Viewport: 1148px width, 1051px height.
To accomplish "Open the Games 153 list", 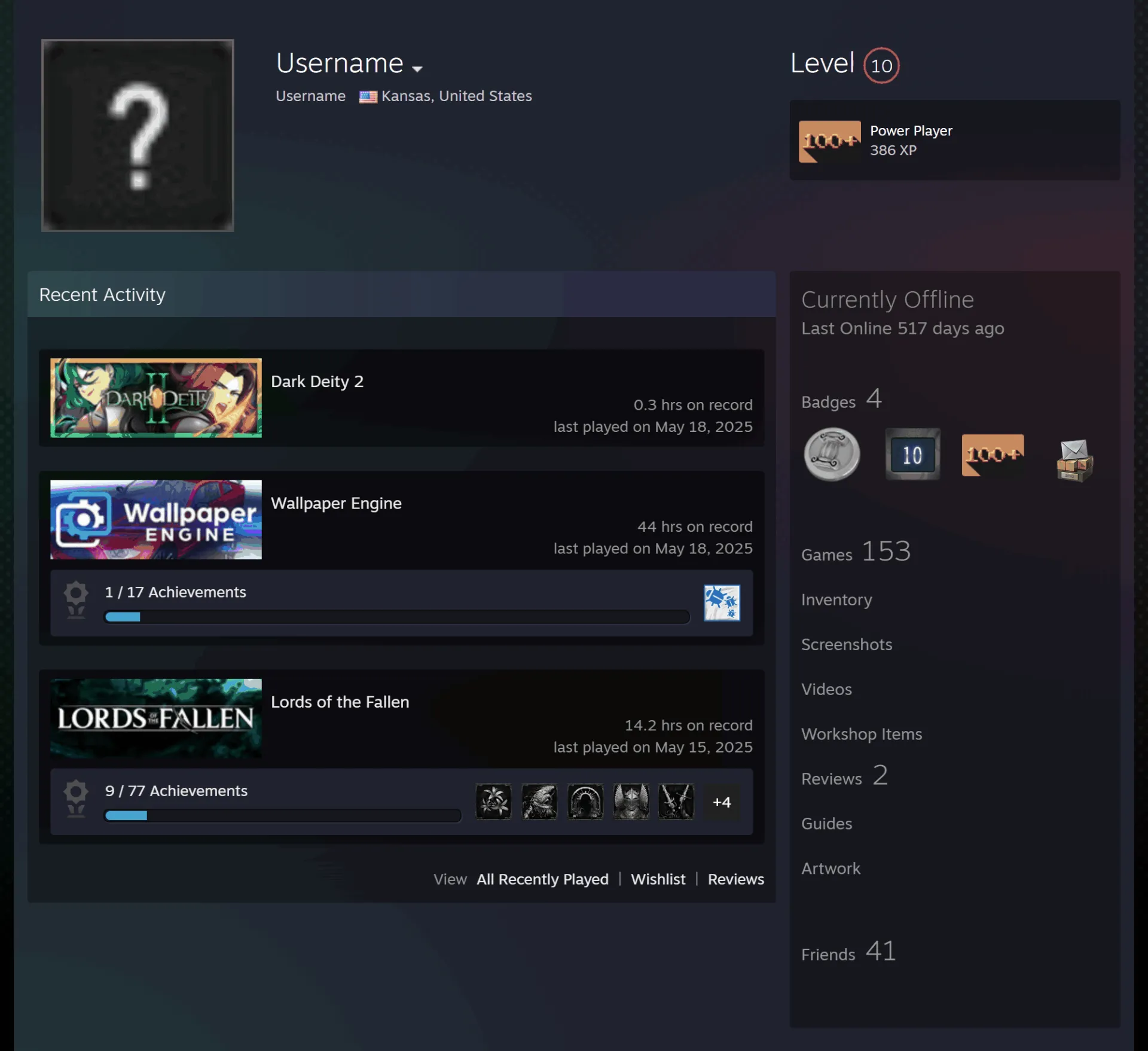I will tap(856, 552).
